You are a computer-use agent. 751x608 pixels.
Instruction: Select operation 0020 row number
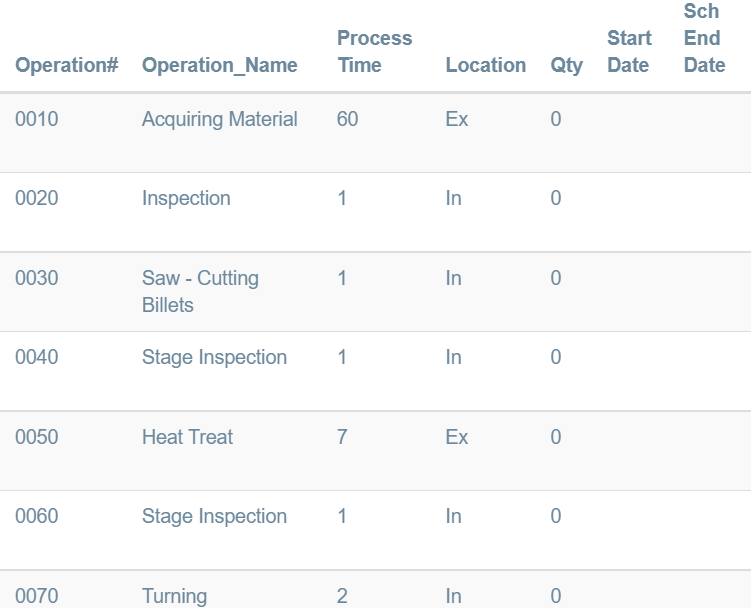pos(37,198)
